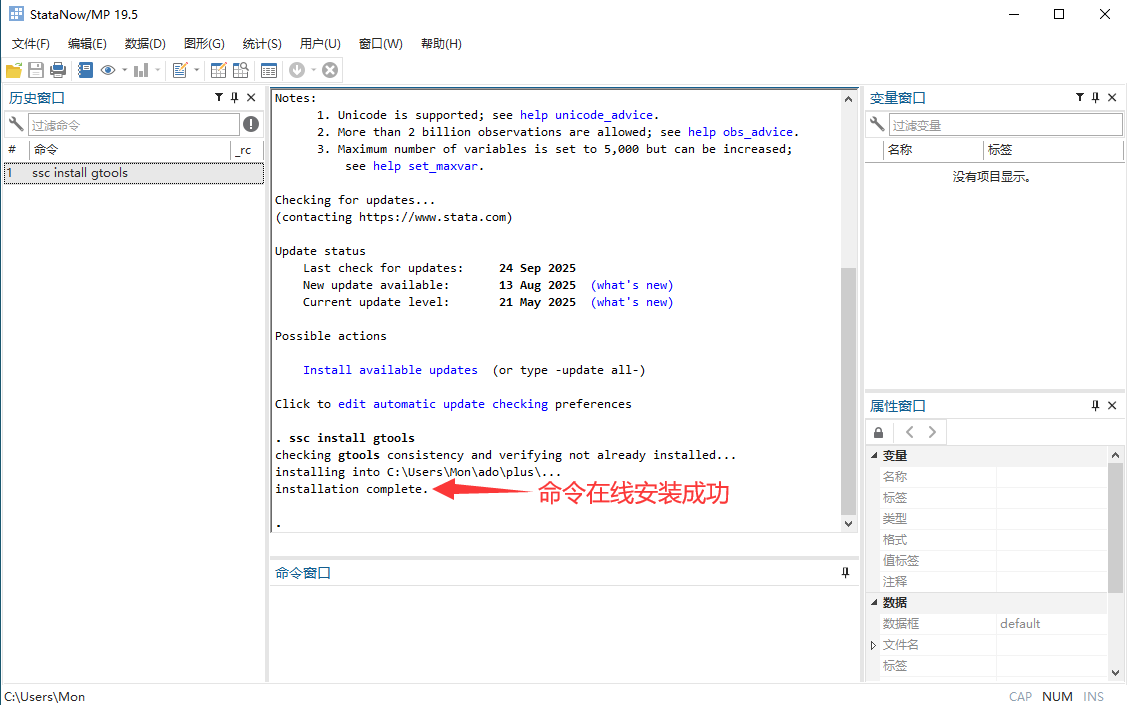
Task: Click the filter icon in 历史窗口 header
Action: coord(218,97)
